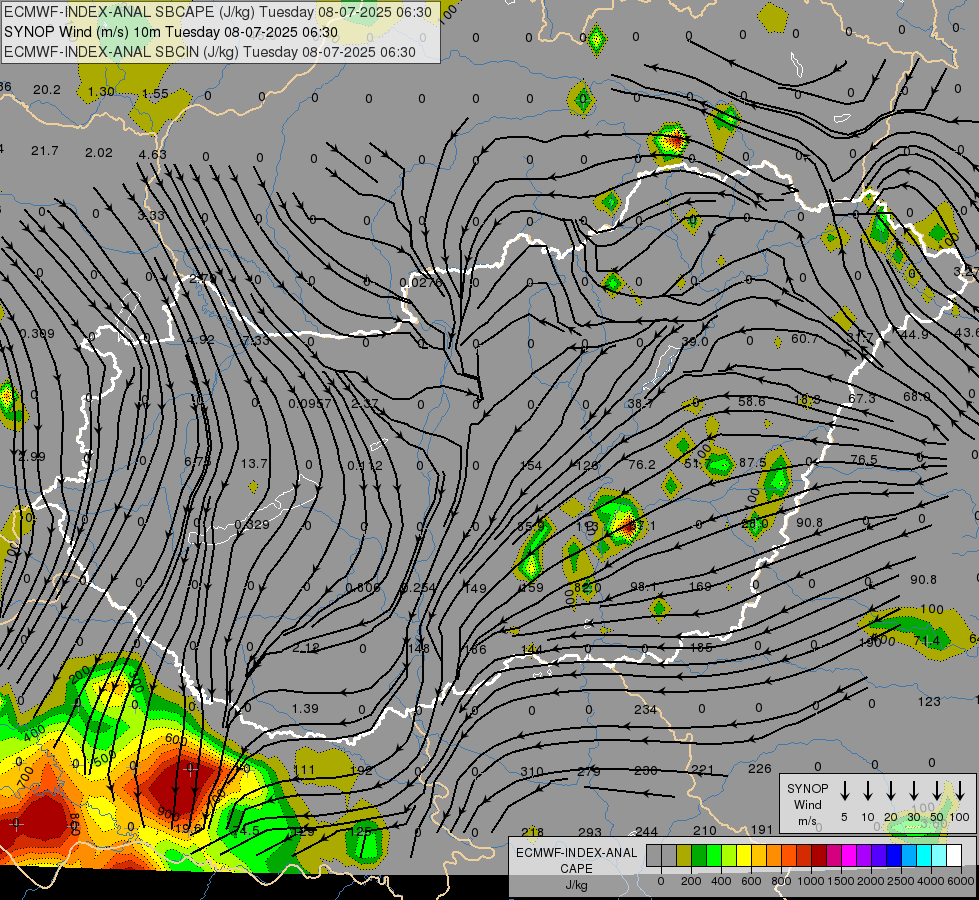Click the pale cyan swatch before white
Viewport: 979px width, 900px height.
(939, 856)
